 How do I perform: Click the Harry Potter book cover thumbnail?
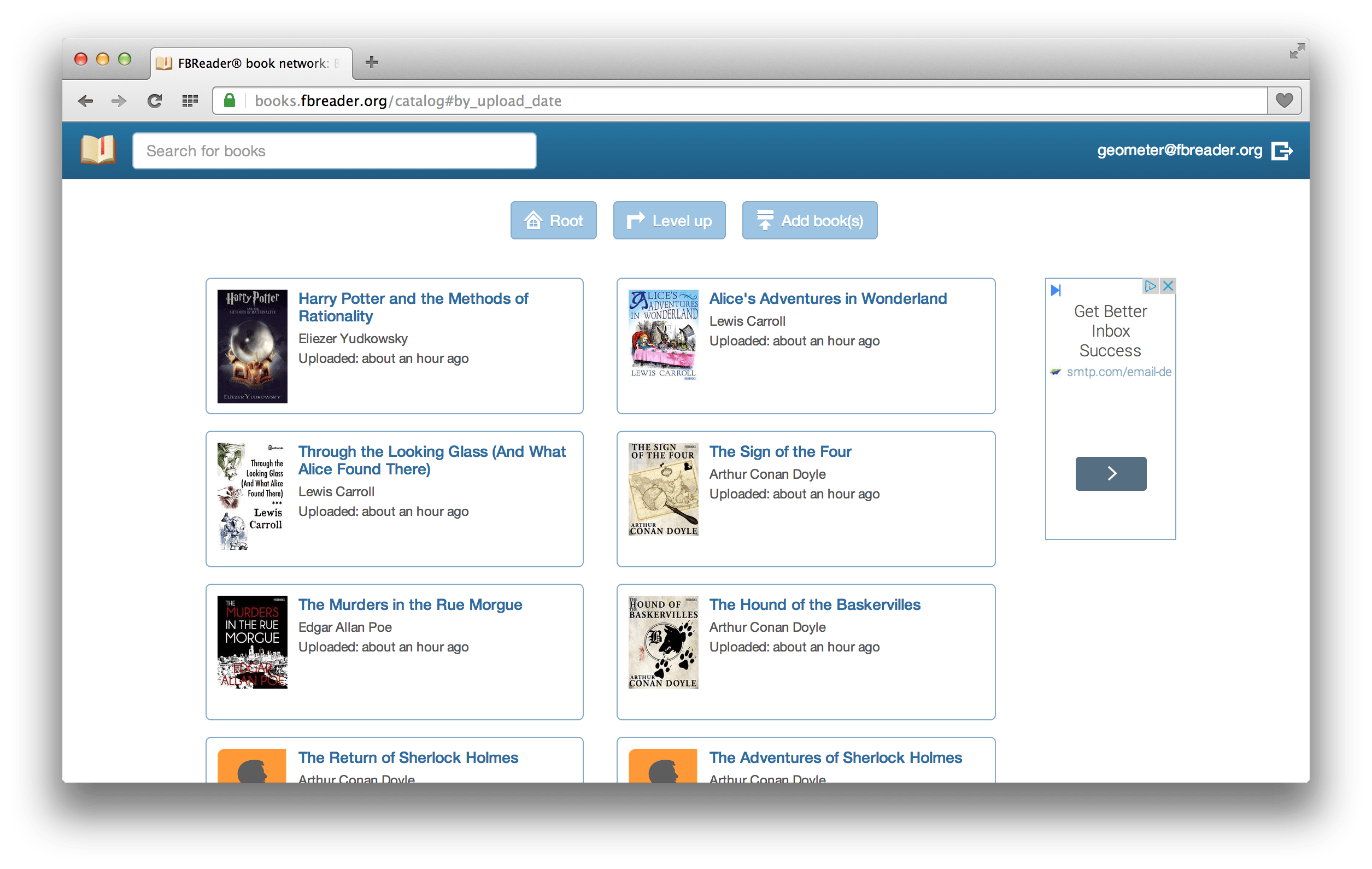[253, 346]
